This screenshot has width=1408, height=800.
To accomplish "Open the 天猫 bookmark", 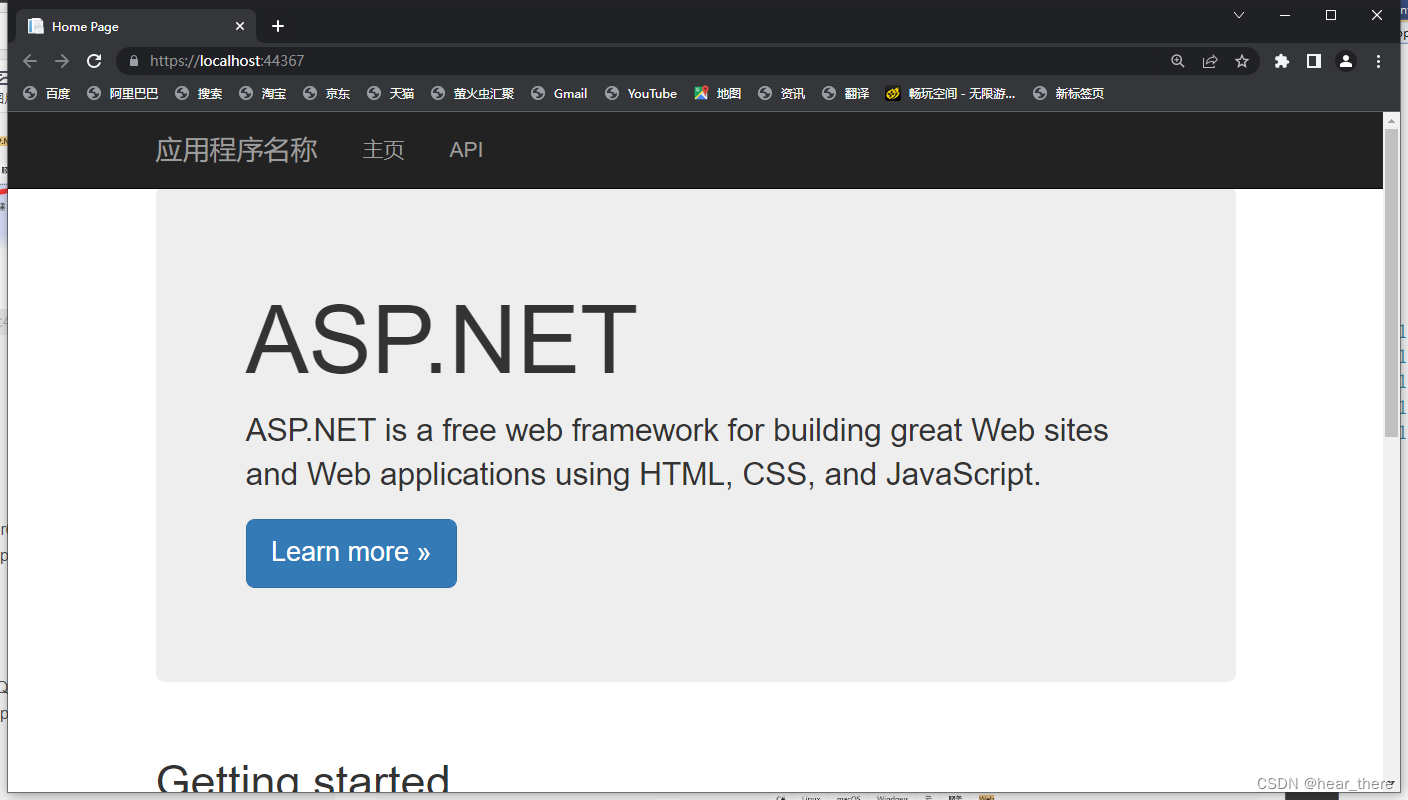I will click(391, 93).
